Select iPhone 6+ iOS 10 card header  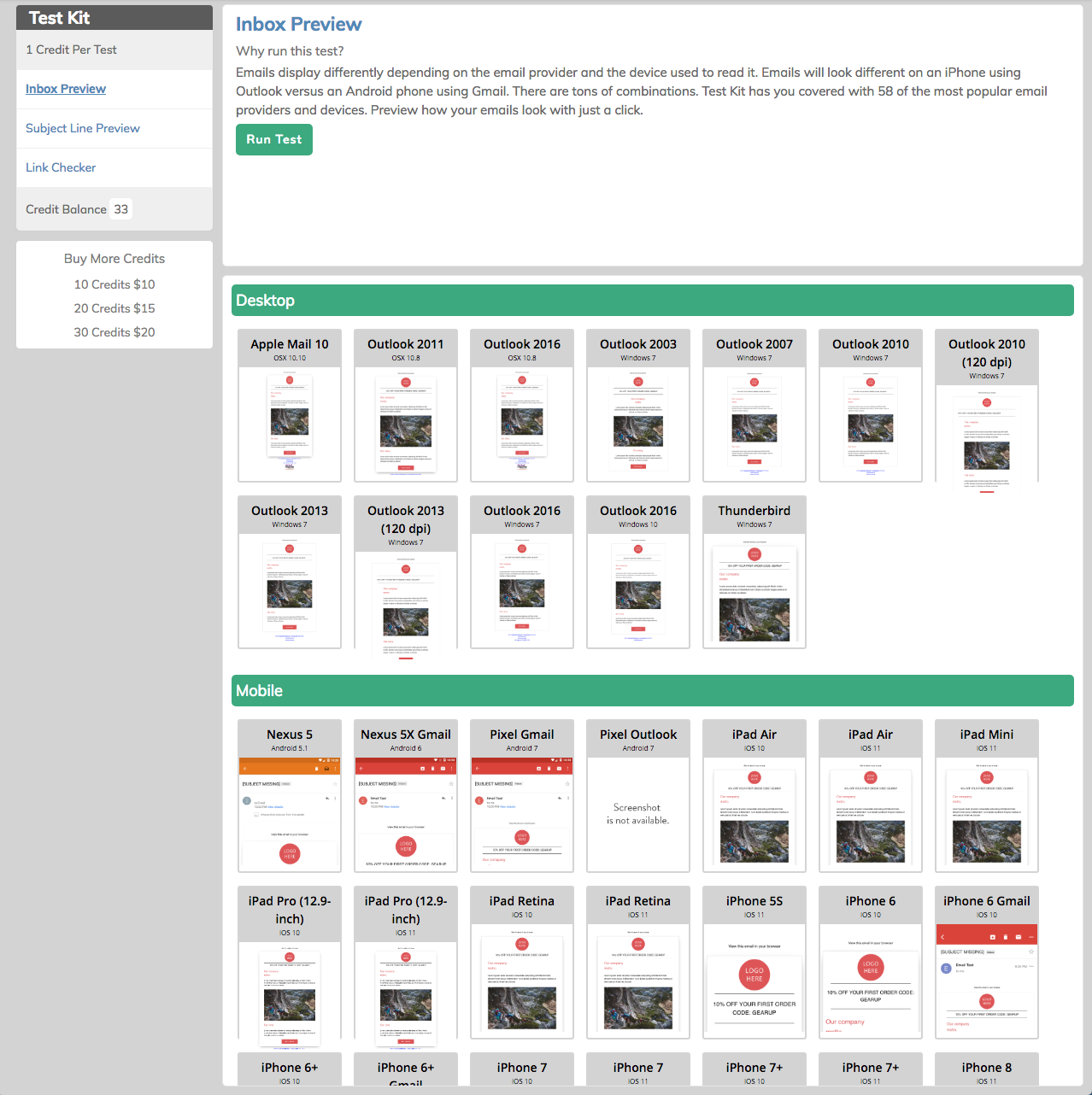(x=290, y=1069)
